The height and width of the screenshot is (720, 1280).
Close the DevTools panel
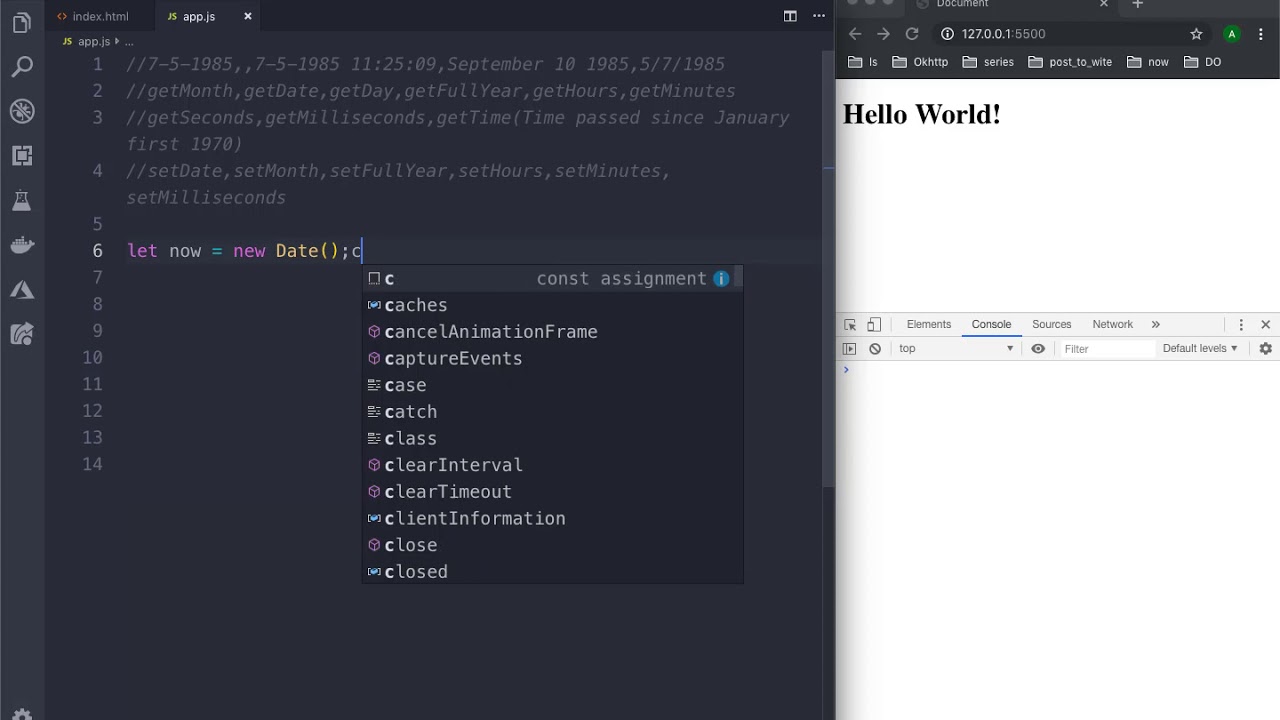point(1265,325)
